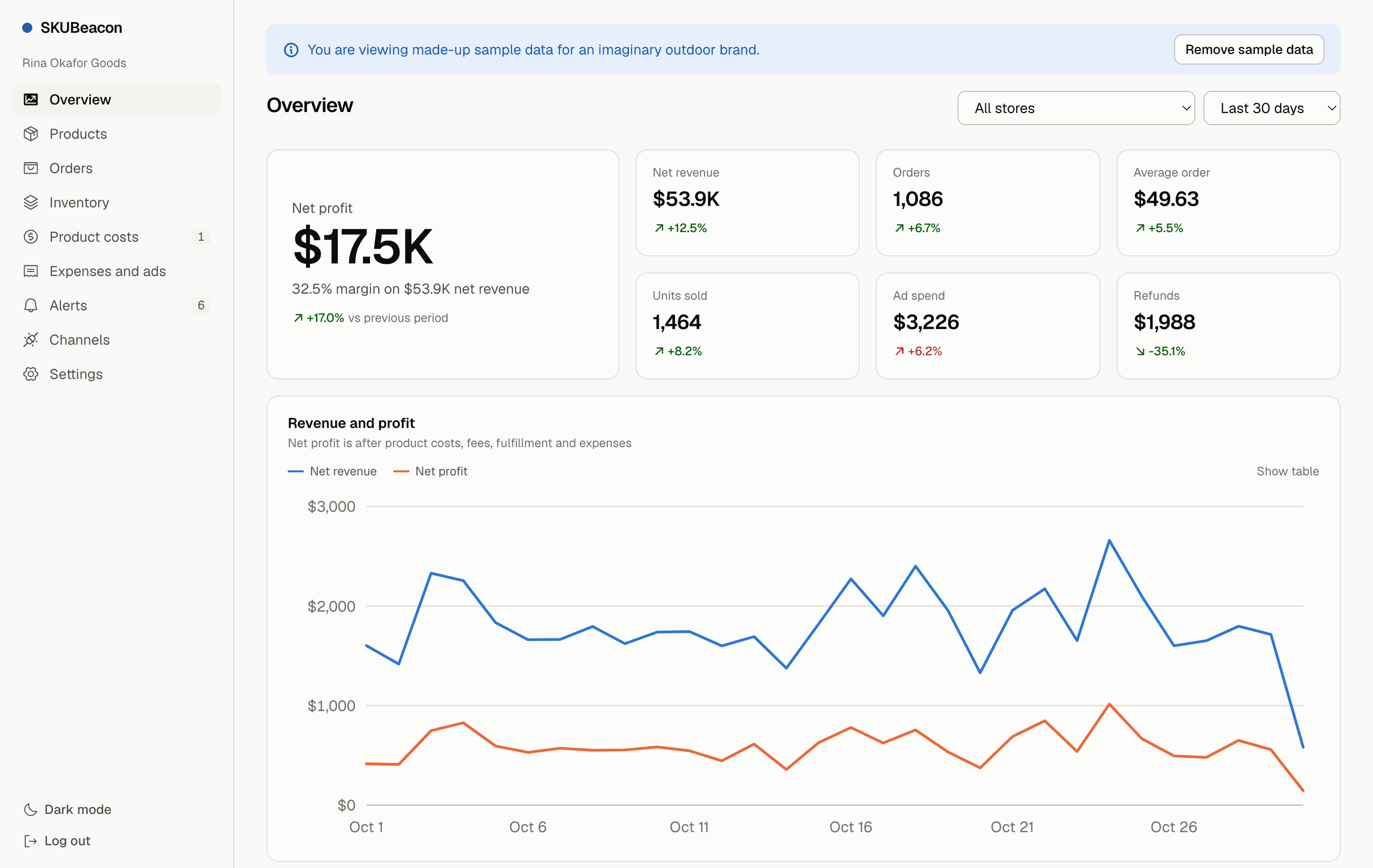
Task: Click the Oct 26 axis label
Action: pos(1173,827)
